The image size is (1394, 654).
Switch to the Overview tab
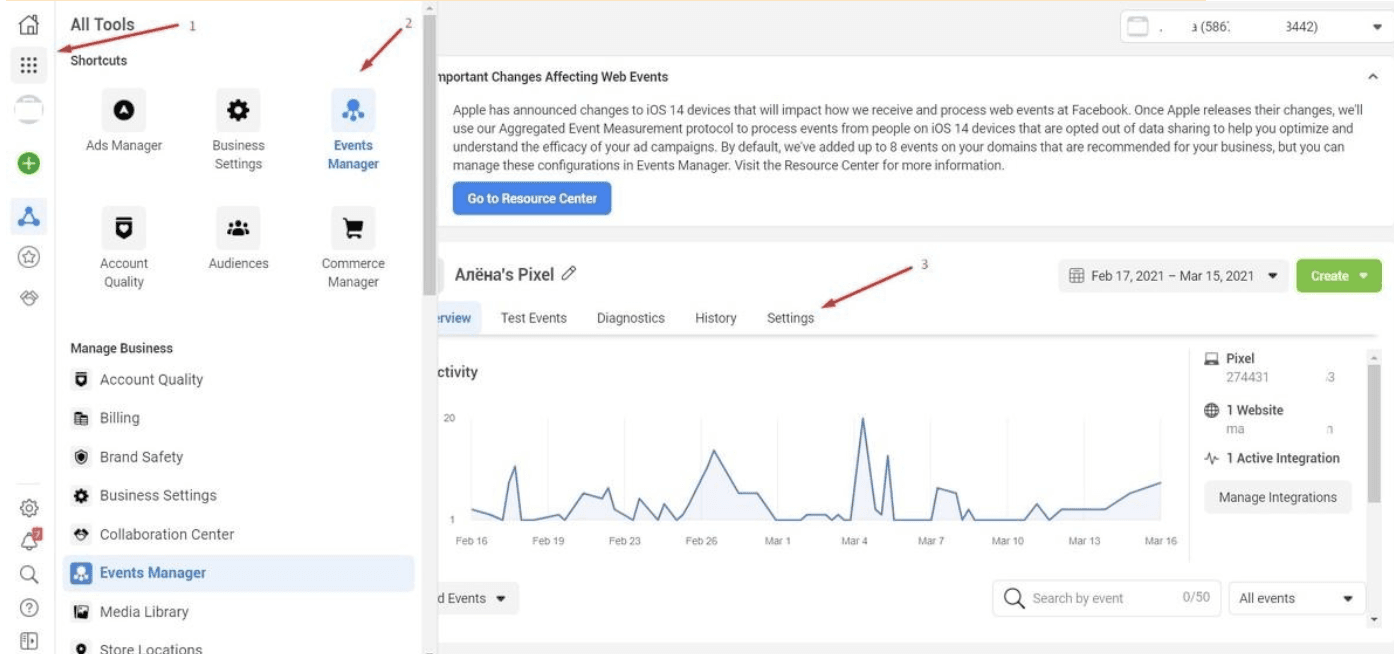[458, 318]
